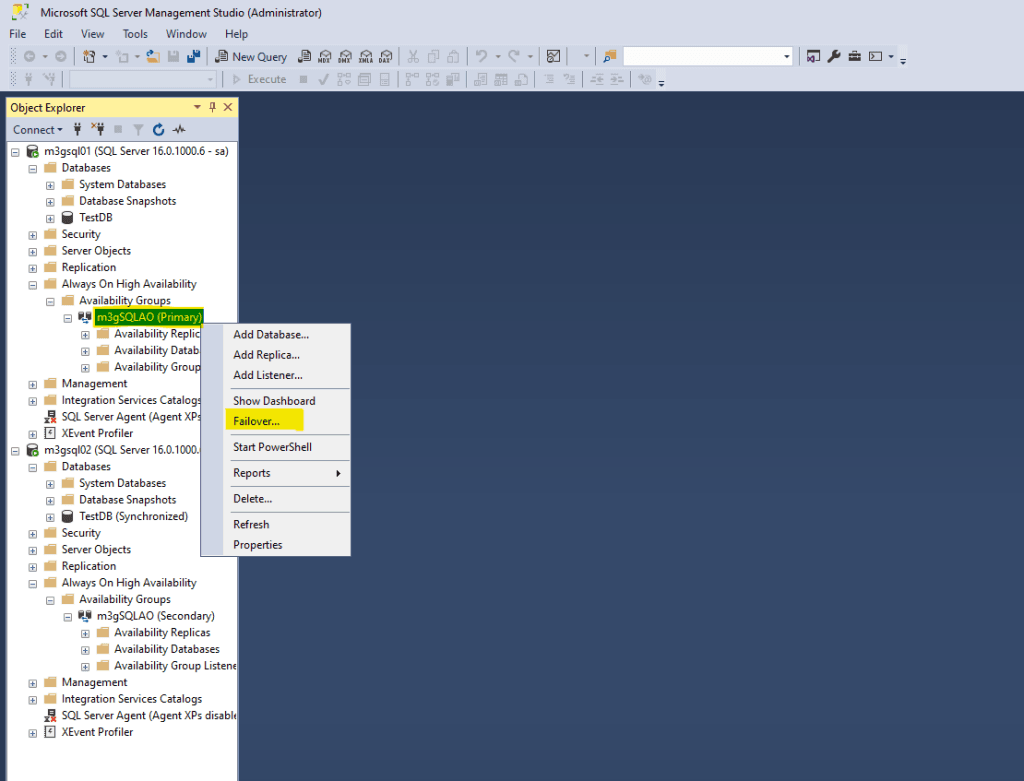
Task: Click the New Project toolbar icon
Action: click(89, 57)
